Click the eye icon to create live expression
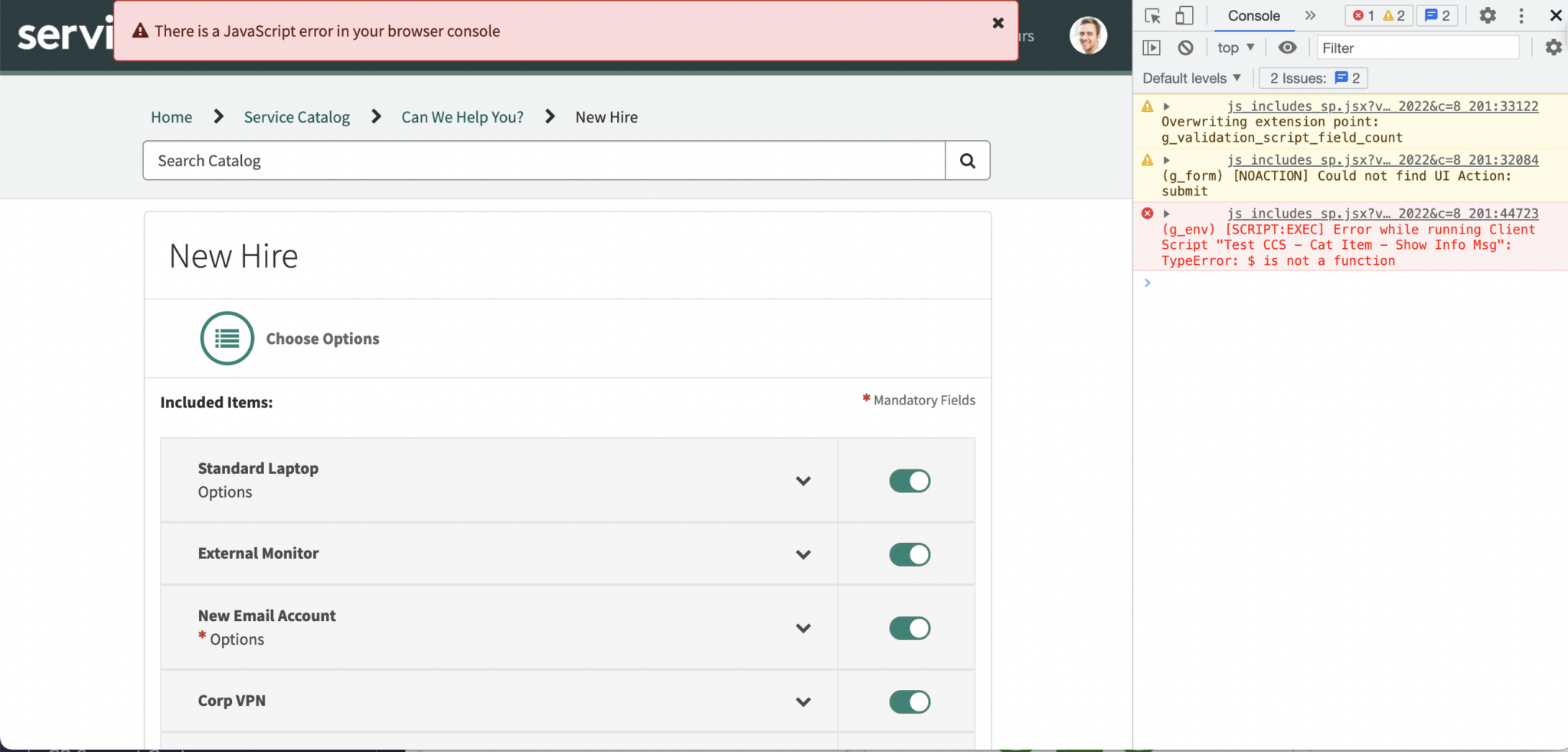This screenshot has width=1568, height=752. tap(1287, 47)
